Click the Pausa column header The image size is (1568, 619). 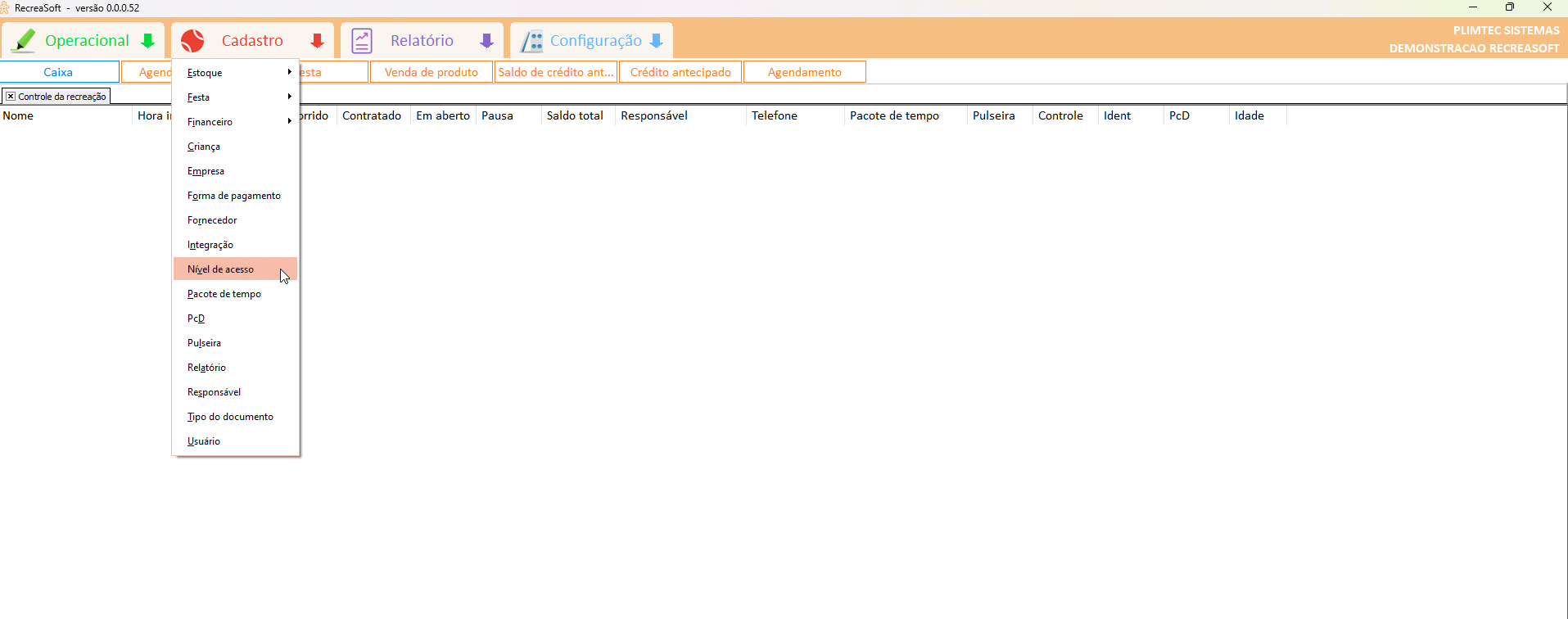pyautogui.click(x=508, y=115)
